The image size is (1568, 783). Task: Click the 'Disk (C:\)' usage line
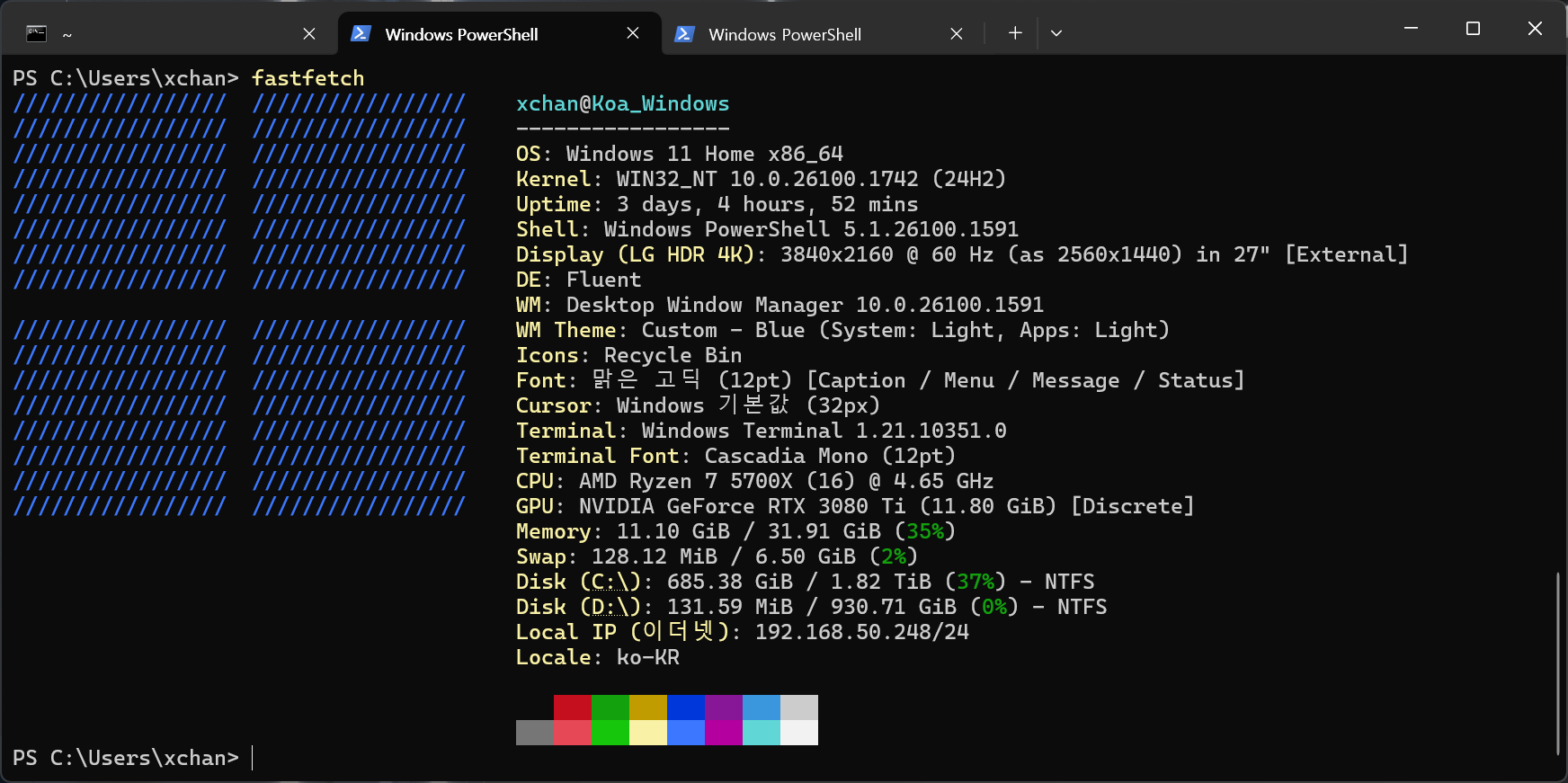[806, 582]
